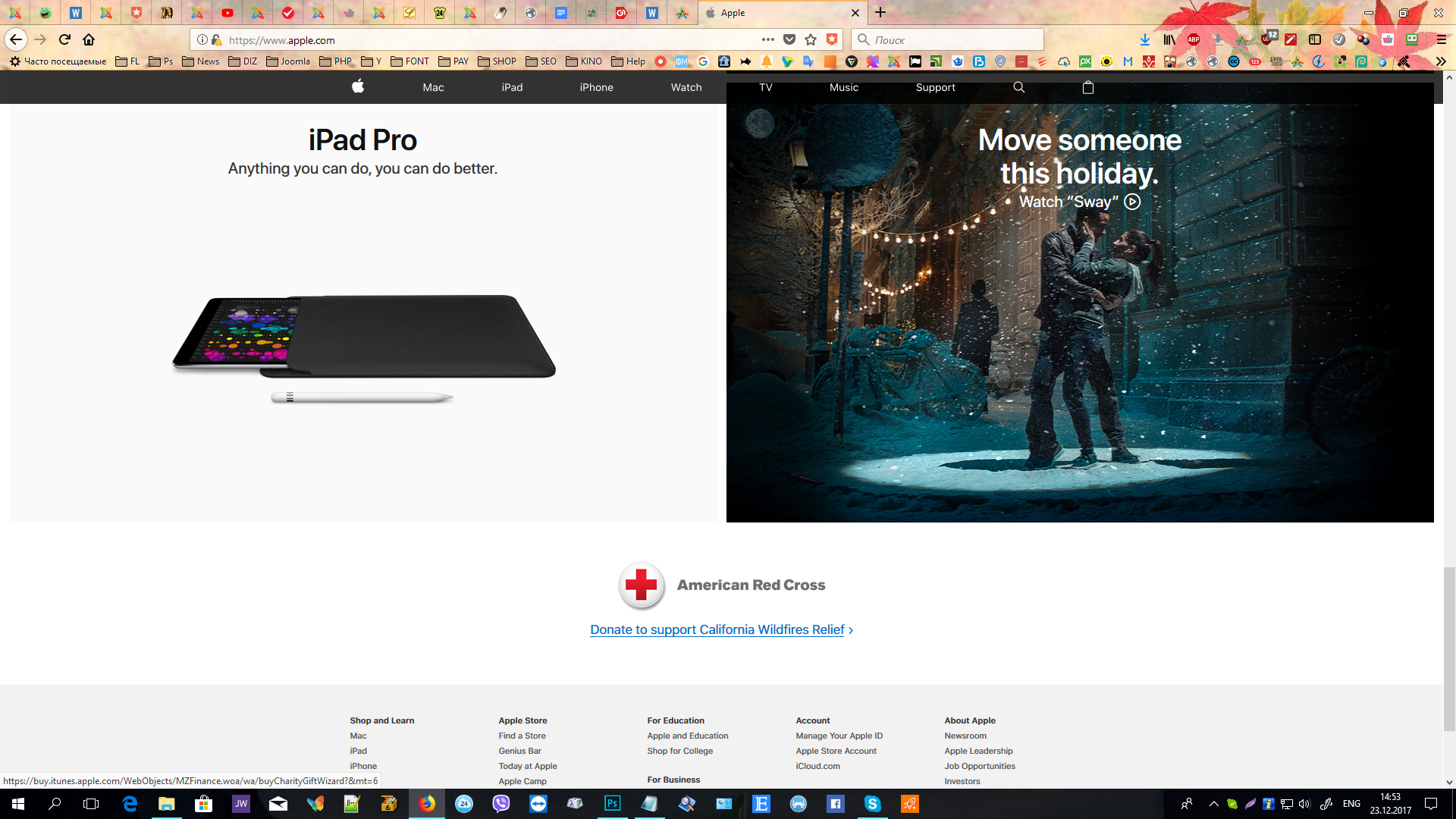Expand the Help bookmarks folder
Image resolution: width=1456 pixels, height=819 pixels.
628,61
